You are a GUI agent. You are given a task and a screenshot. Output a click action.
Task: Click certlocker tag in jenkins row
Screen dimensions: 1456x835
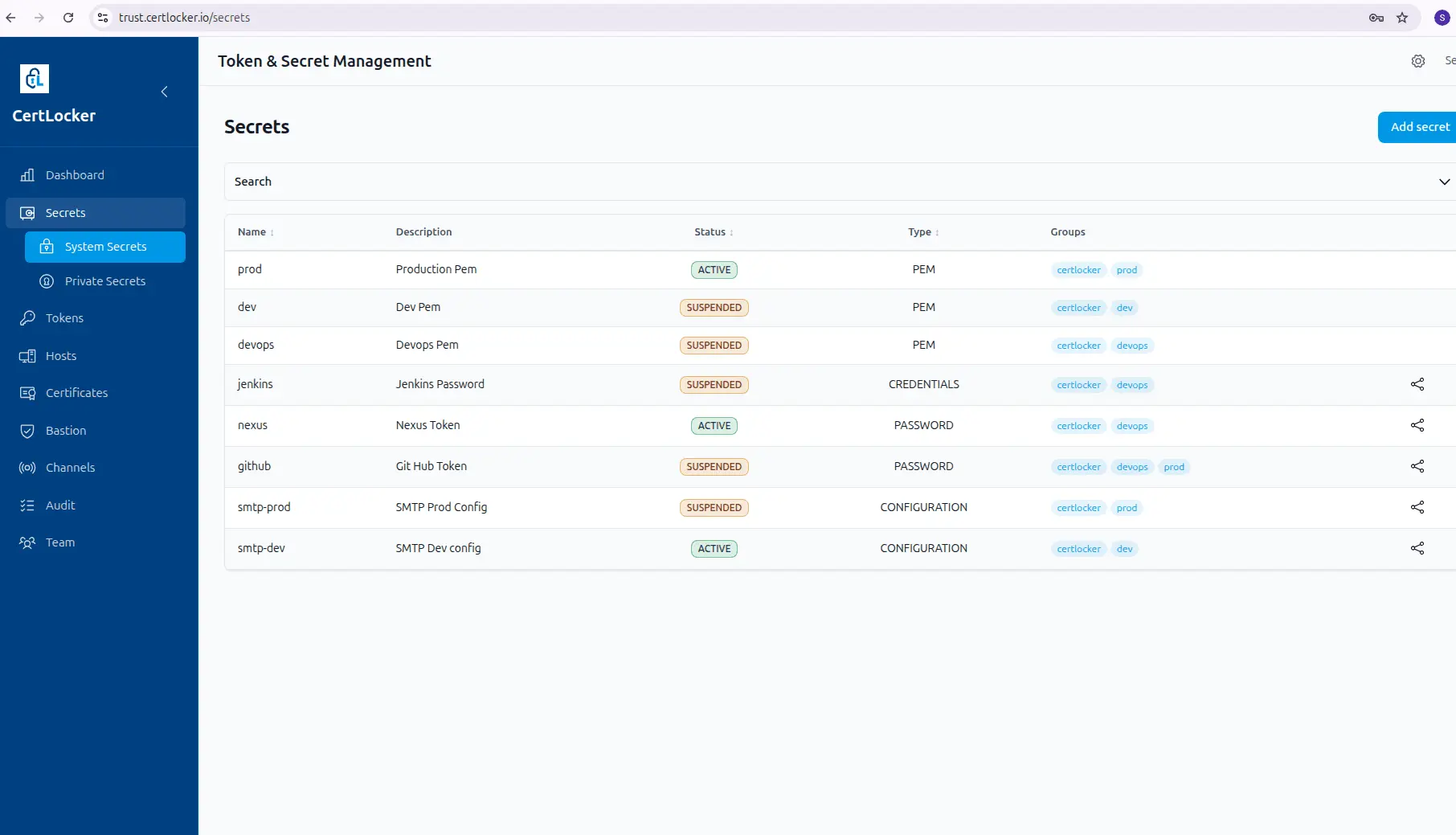[x=1078, y=385]
